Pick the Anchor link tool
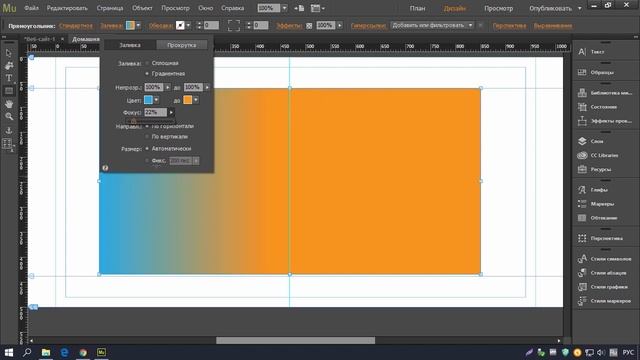This screenshot has width=640, height=360. tap(9, 131)
